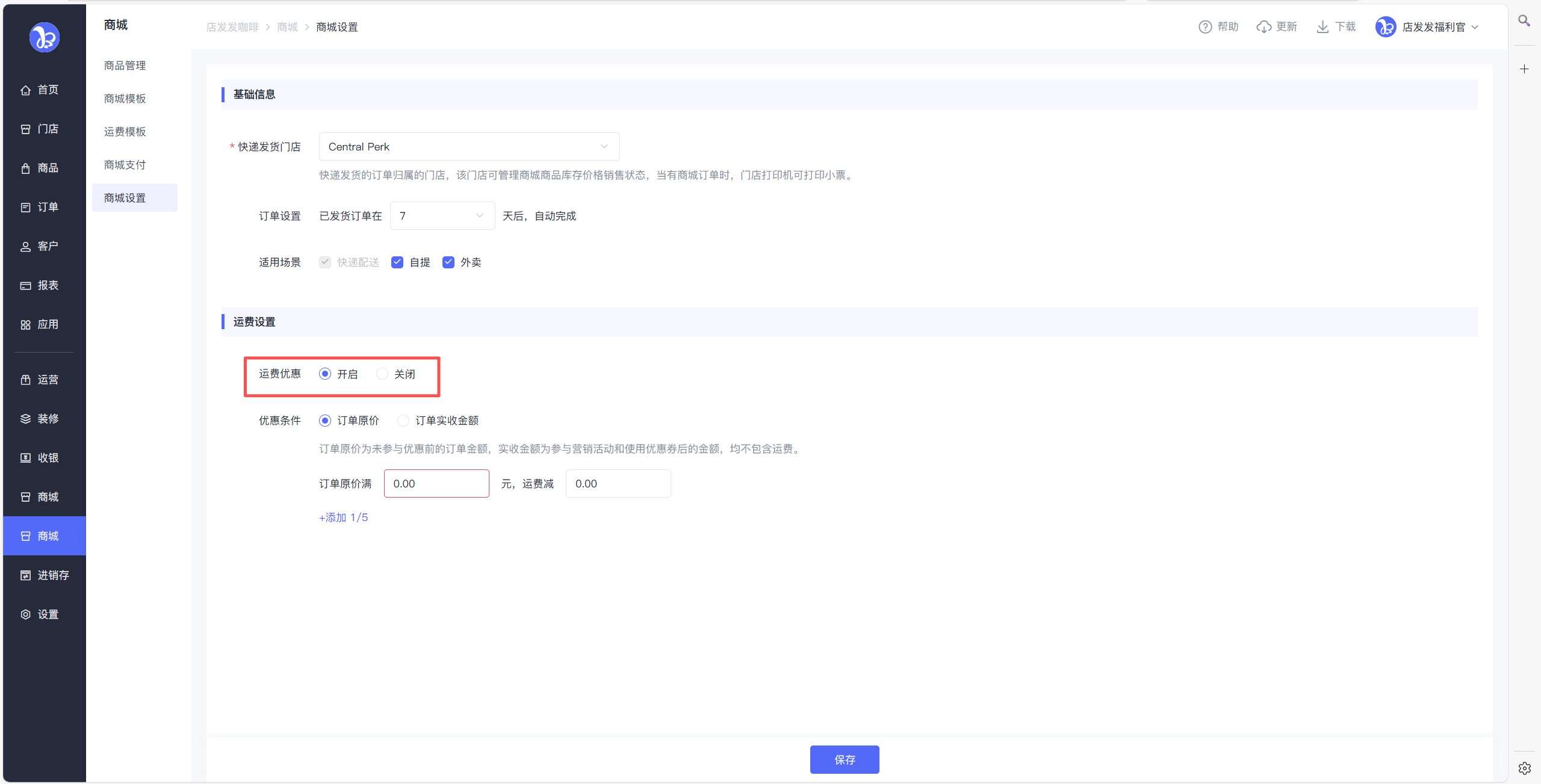Open 商品管理 submenu item

[125, 66]
